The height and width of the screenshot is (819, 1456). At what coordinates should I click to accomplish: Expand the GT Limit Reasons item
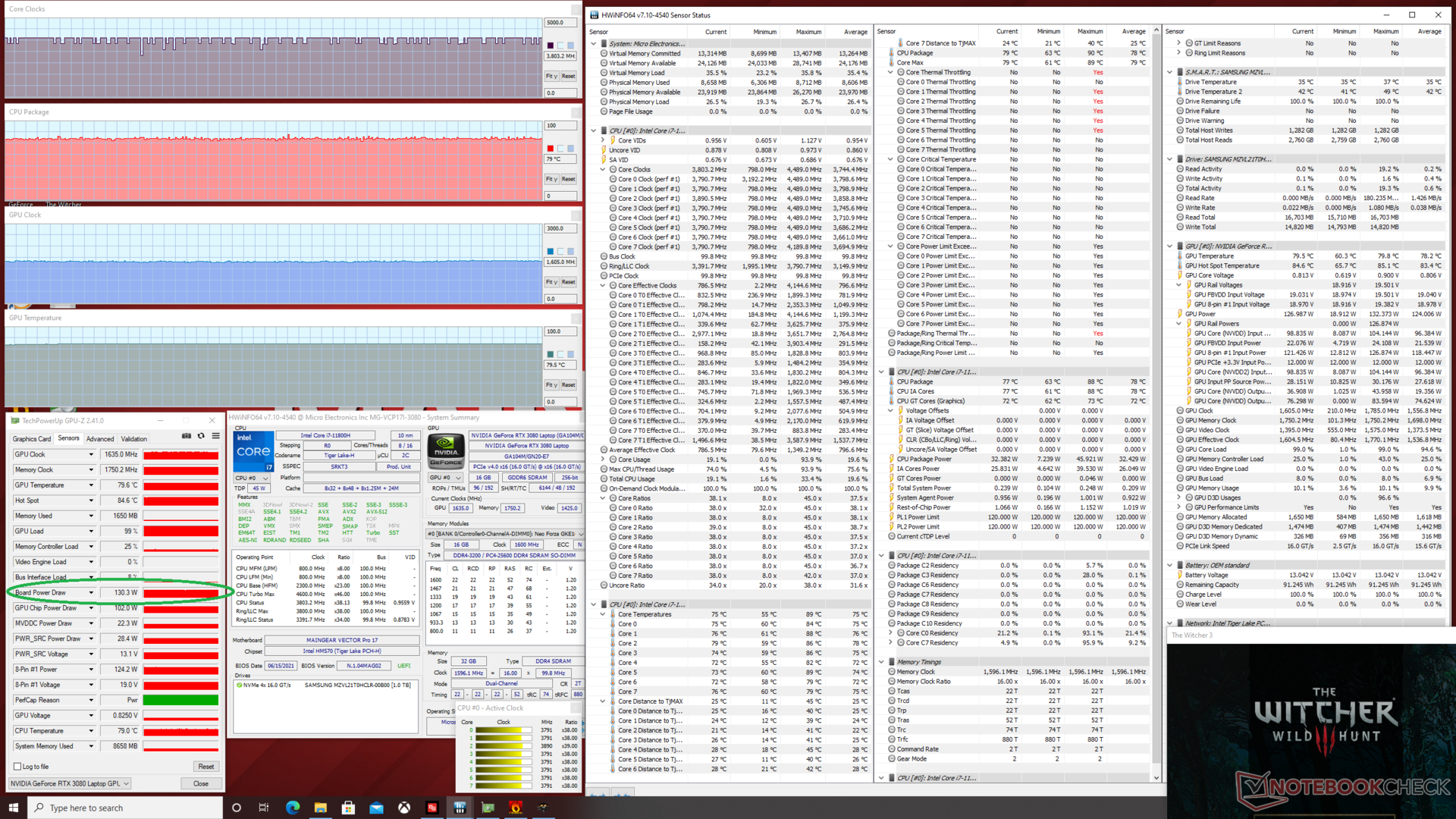(1179, 43)
